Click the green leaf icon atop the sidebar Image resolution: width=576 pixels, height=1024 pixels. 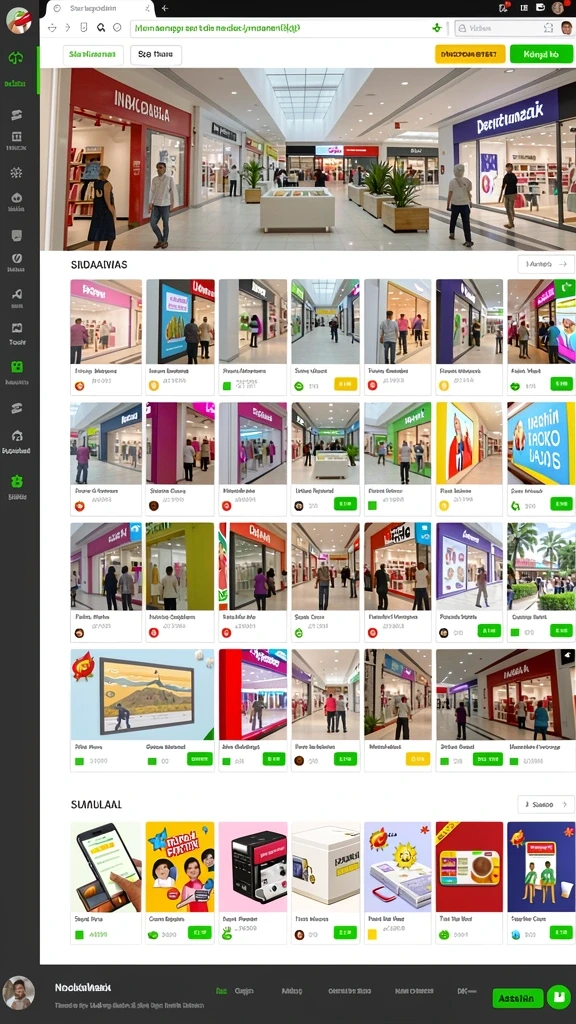coord(17,57)
